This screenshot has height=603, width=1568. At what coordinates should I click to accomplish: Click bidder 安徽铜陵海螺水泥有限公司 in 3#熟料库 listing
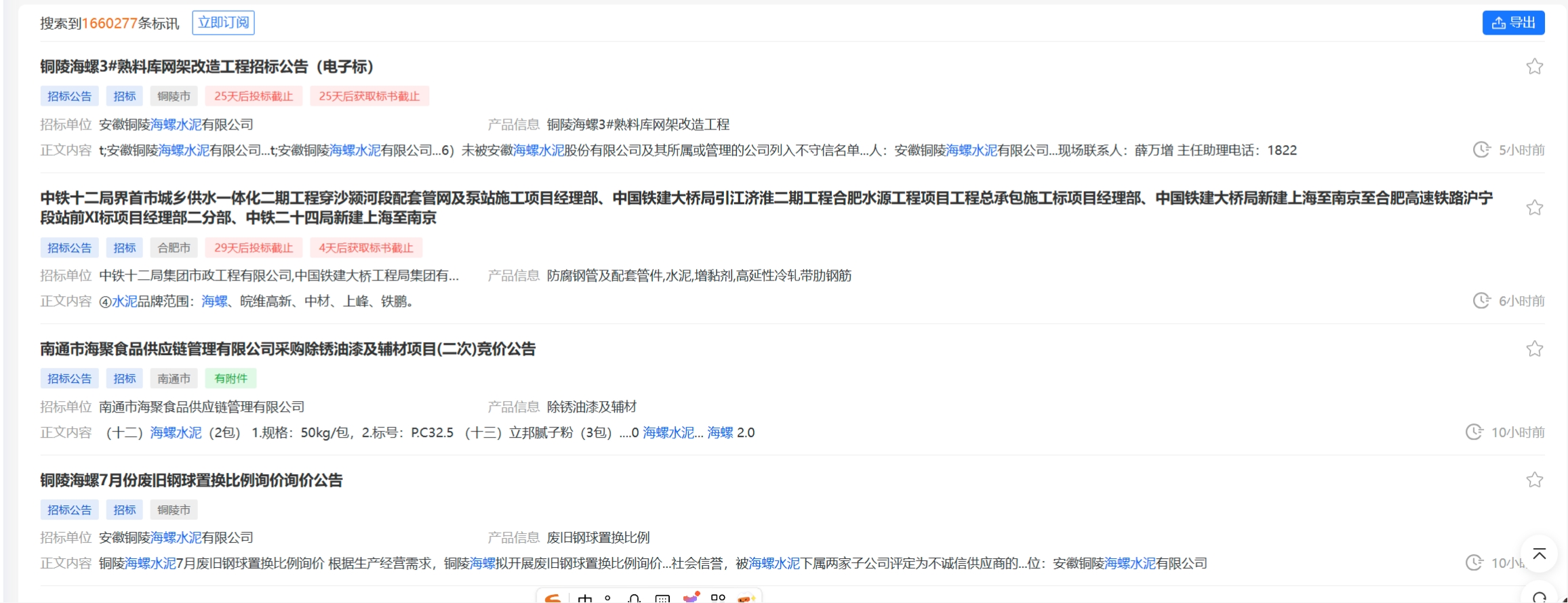[176, 125]
